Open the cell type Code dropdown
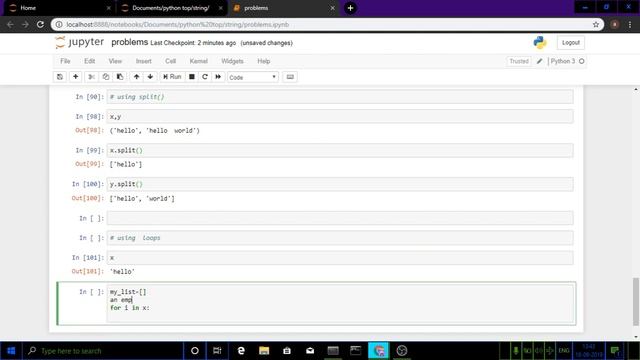Viewport: 640px width, 360px height. 253,77
